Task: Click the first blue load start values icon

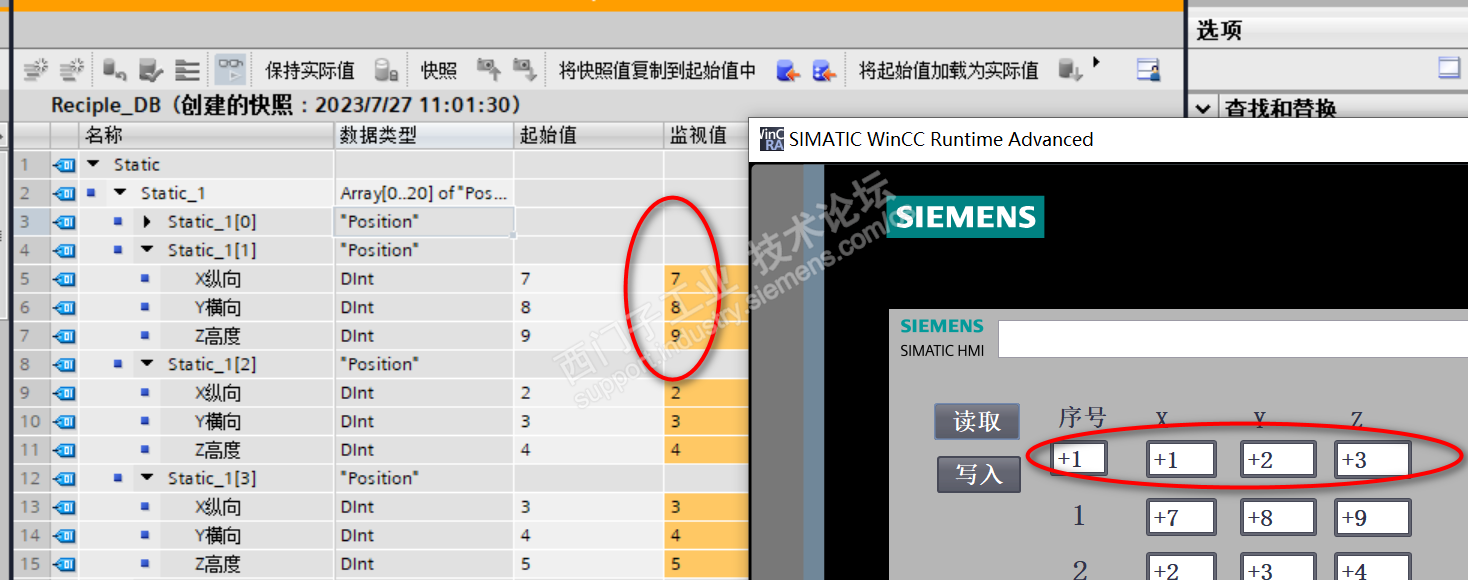Action: pos(788,70)
